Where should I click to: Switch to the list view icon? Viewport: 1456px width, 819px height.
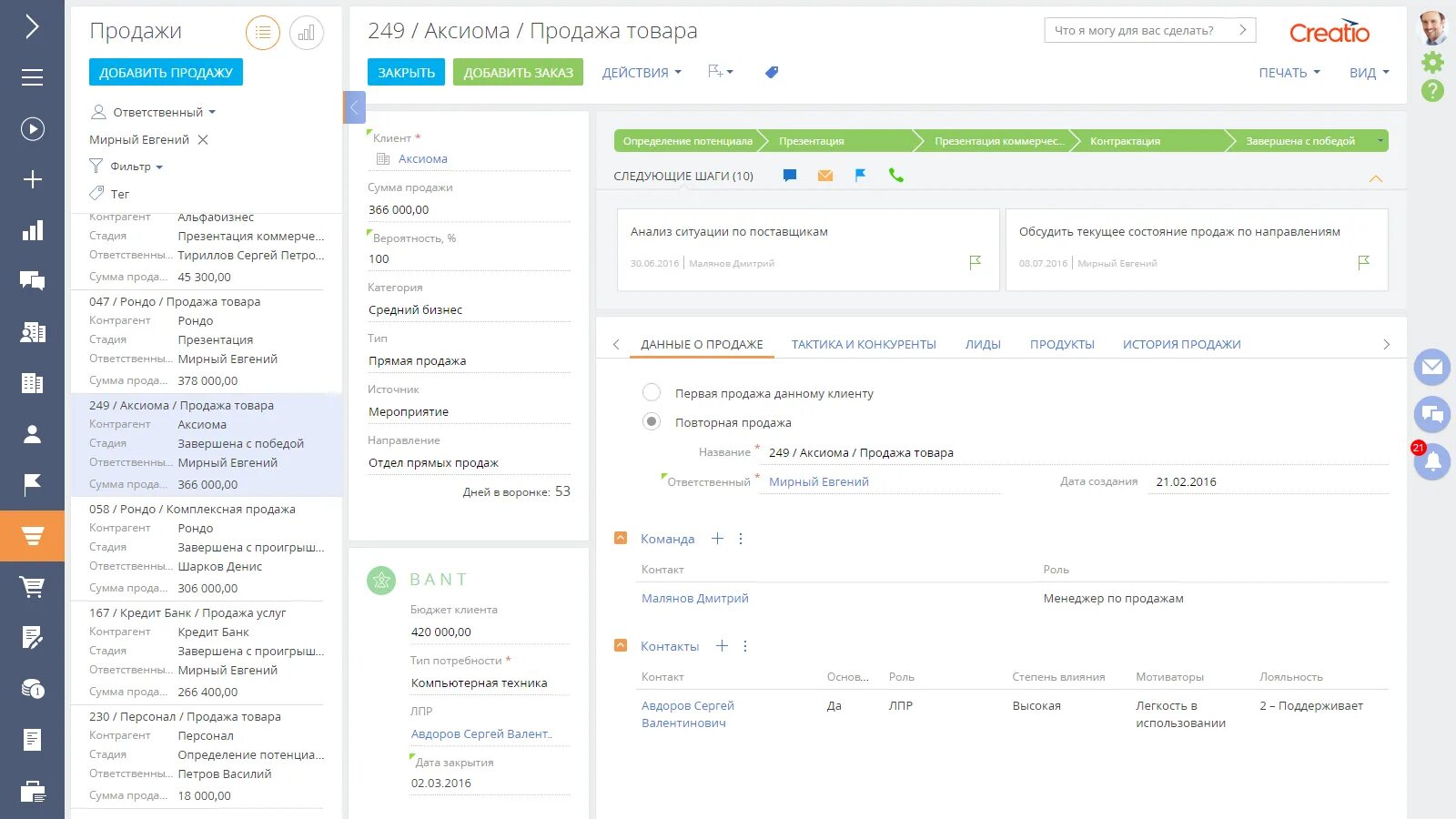[x=263, y=34]
